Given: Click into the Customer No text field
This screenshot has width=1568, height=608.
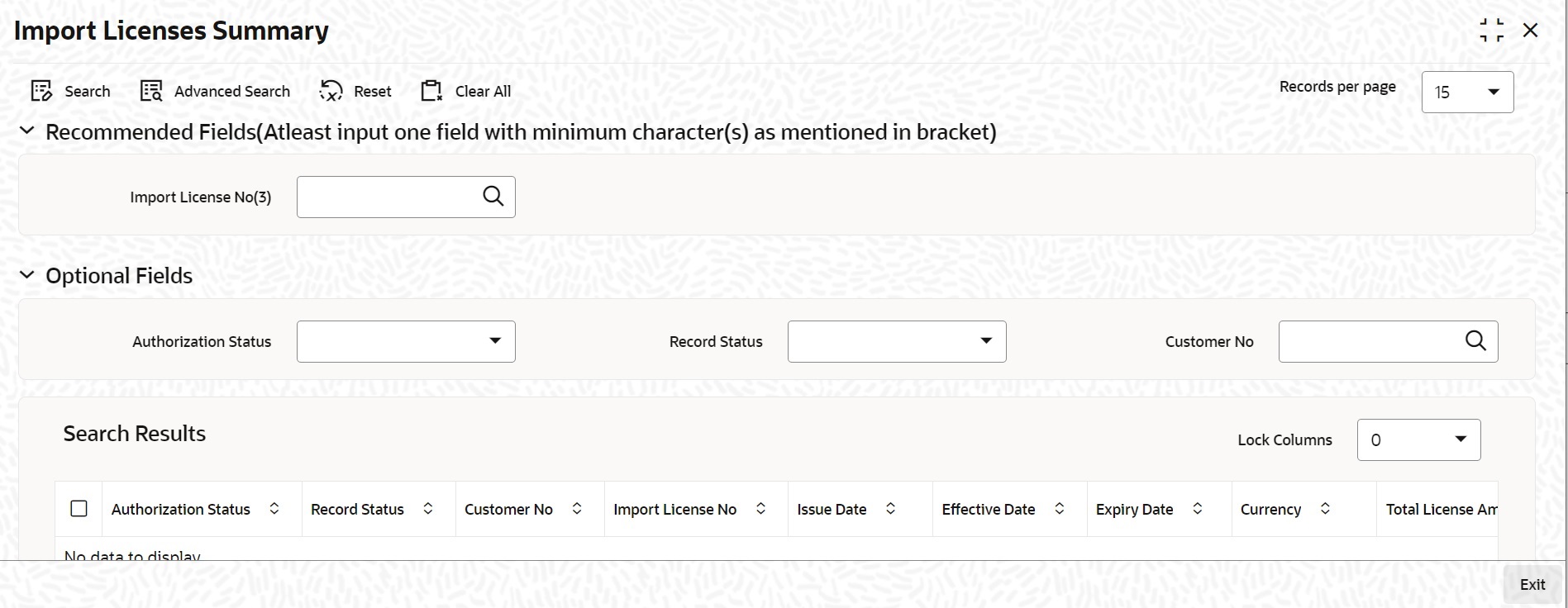Looking at the screenshot, I should 1370,341.
